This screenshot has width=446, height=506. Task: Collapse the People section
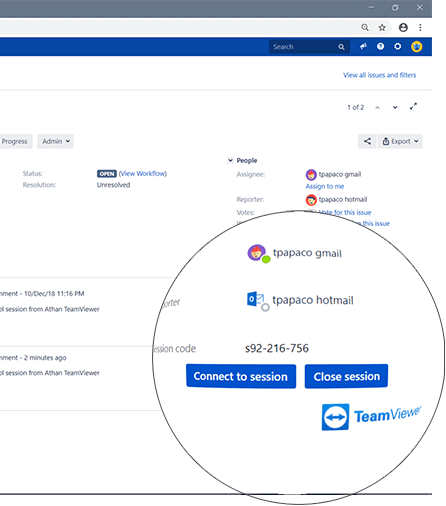[230, 160]
